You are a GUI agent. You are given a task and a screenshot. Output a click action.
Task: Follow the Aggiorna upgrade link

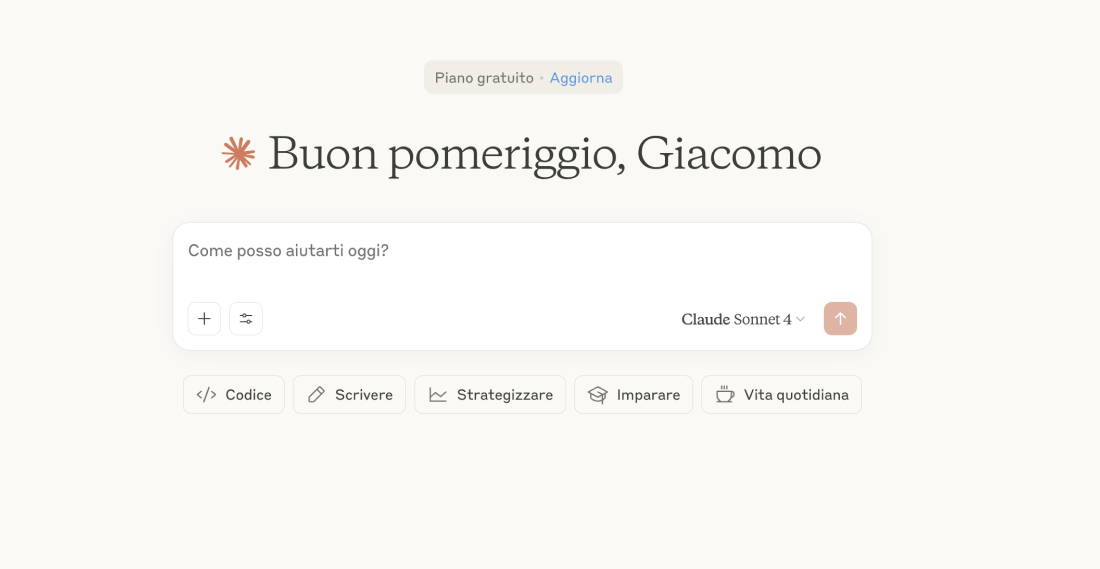pyautogui.click(x=581, y=78)
